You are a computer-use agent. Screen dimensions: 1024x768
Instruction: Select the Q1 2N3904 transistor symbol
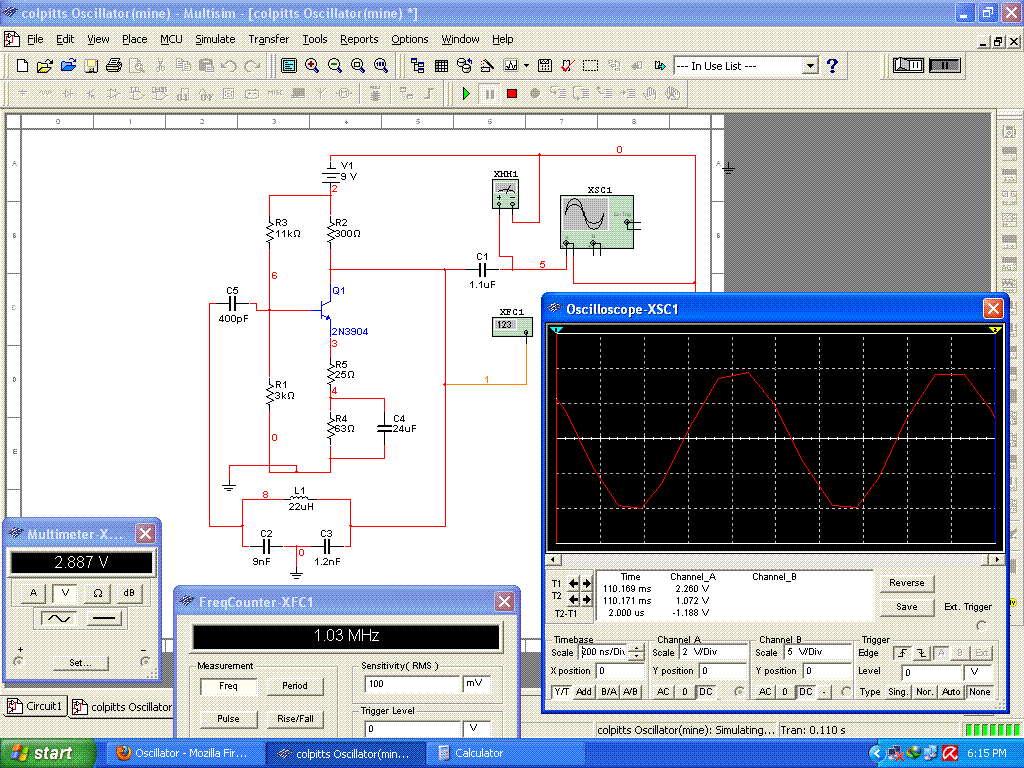(x=326, y=310)
